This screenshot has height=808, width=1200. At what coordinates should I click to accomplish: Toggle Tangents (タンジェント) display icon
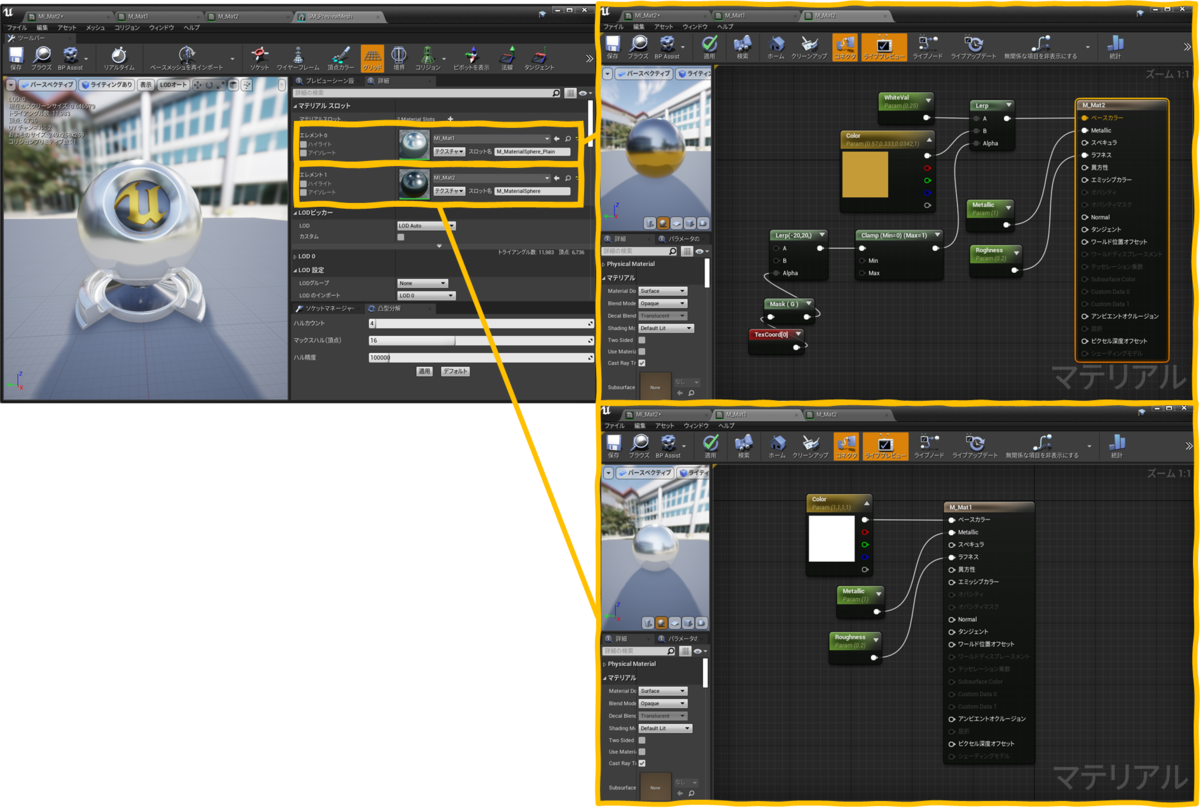coord(539,58)
